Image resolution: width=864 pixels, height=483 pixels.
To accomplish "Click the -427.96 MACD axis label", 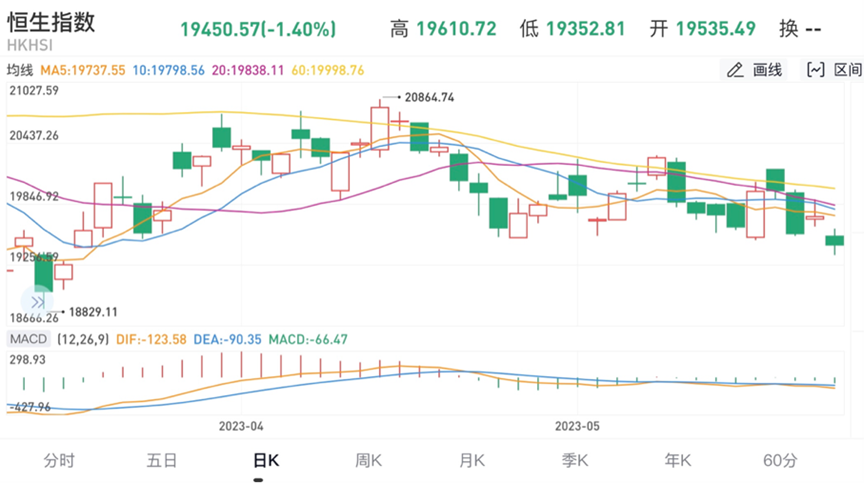I will click(30, 408).
